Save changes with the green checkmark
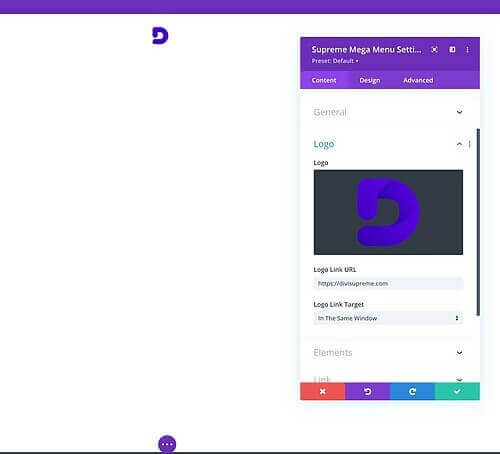Screen dimensions: 500x454 pos(457,391)
